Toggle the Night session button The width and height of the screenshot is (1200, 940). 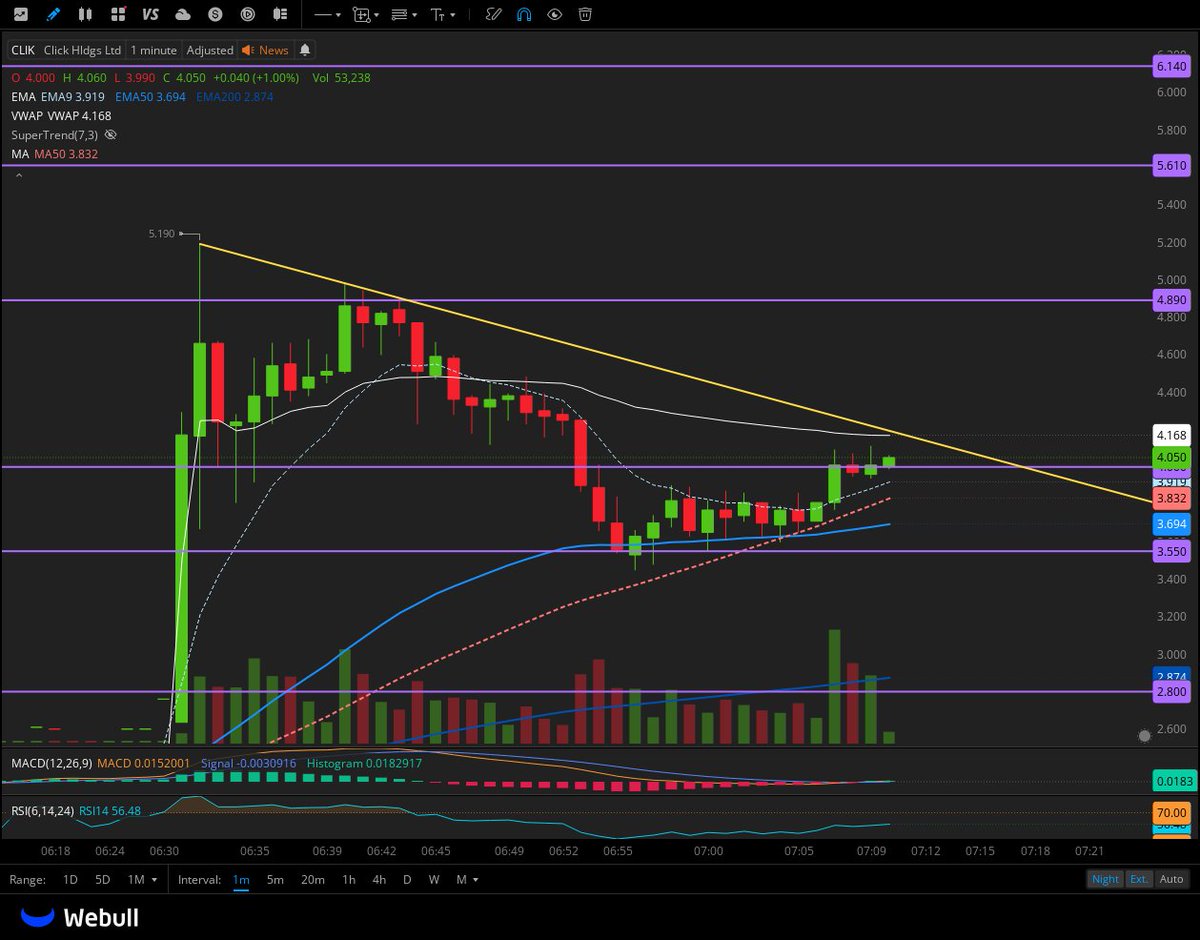click(x=1105, y=879)
